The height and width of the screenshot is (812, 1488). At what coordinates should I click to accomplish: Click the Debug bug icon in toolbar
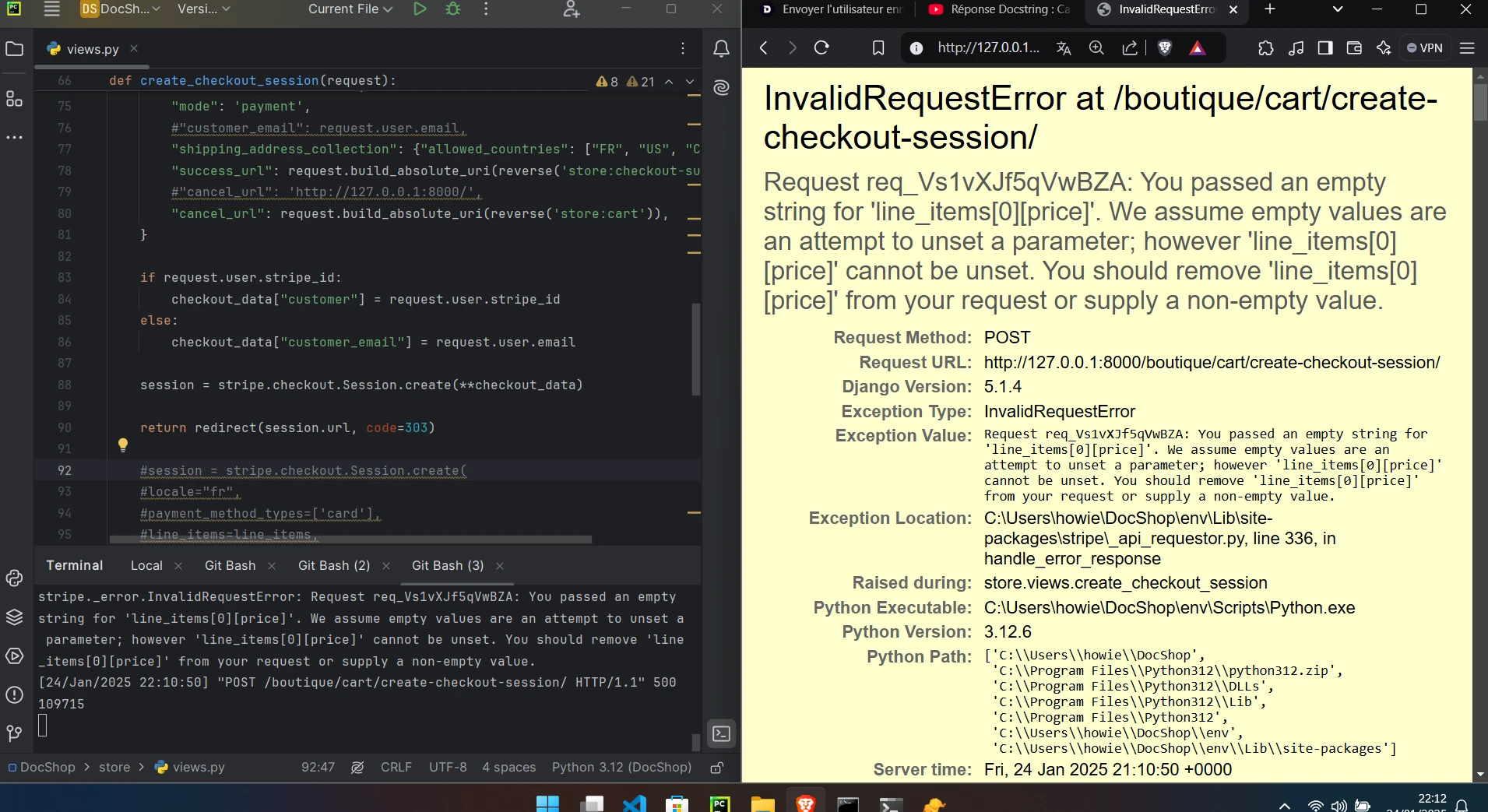(452, 9)
